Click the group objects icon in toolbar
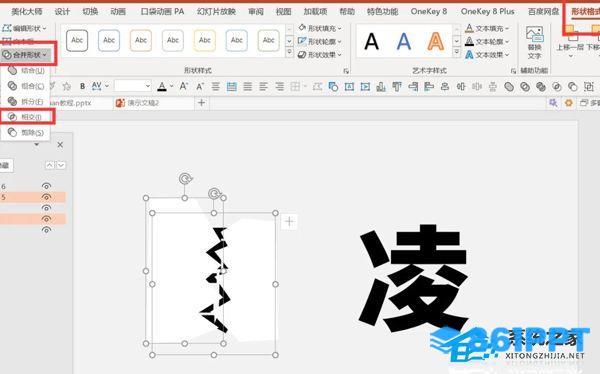This screenshot has width=600, height=374. (589, 87)
